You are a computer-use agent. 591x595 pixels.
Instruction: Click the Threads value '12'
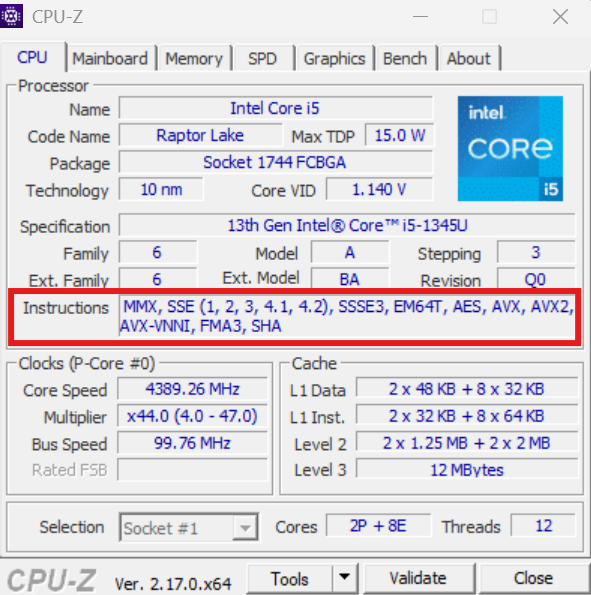click(544, 526)
